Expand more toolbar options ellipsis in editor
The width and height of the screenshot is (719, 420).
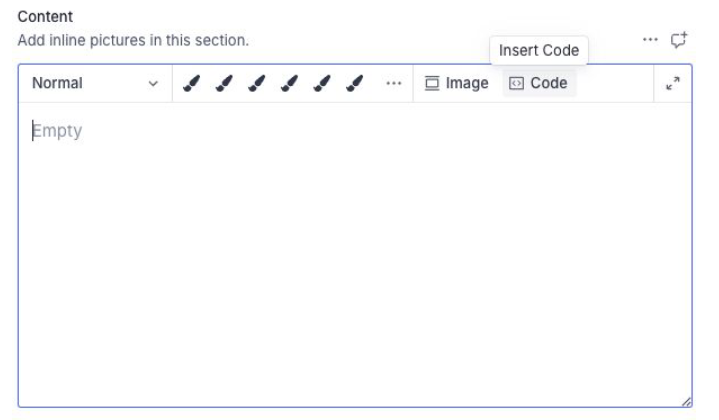pos(393,84)
